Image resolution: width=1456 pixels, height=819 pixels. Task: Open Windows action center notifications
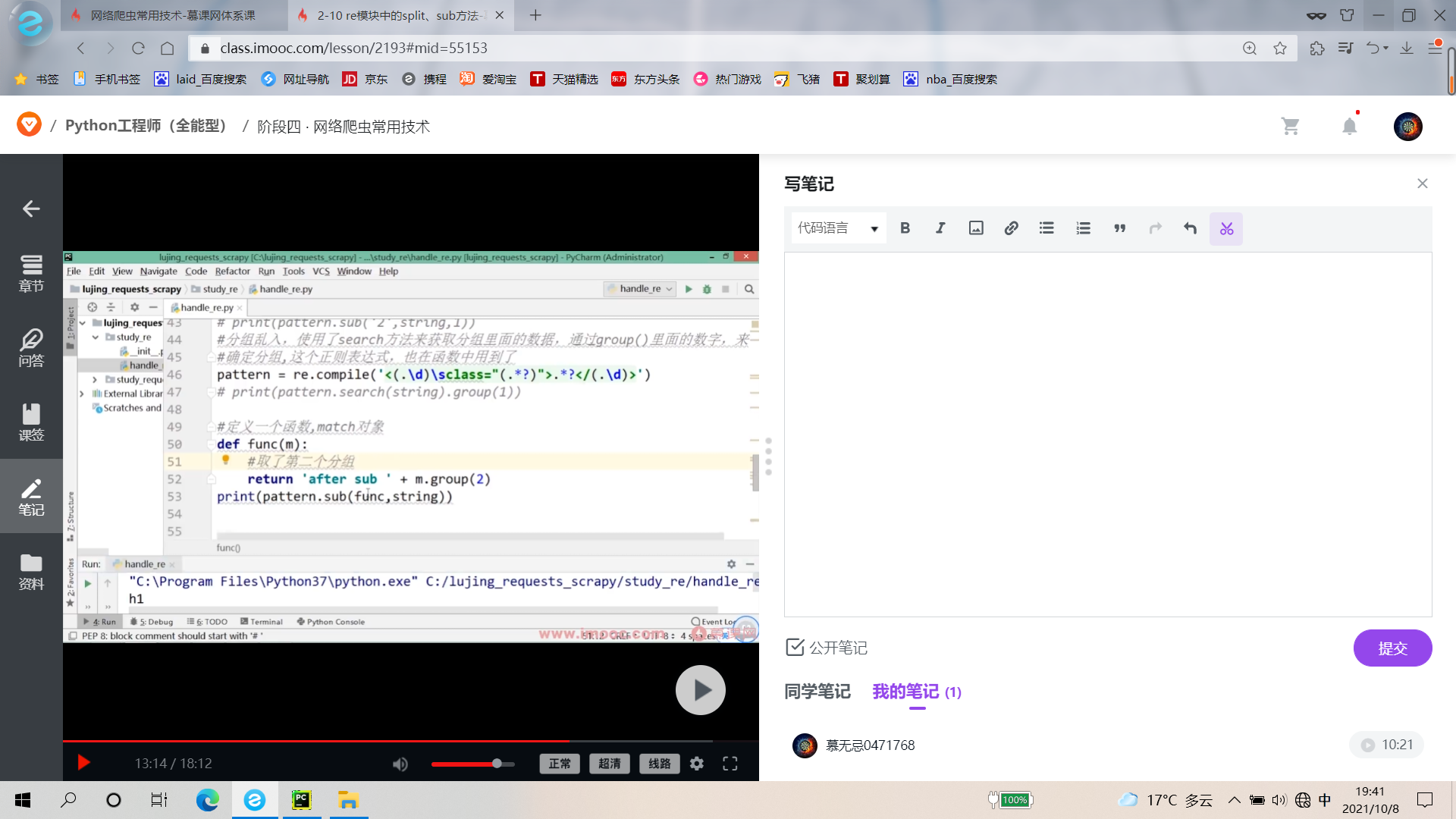tap(1425, 800)
